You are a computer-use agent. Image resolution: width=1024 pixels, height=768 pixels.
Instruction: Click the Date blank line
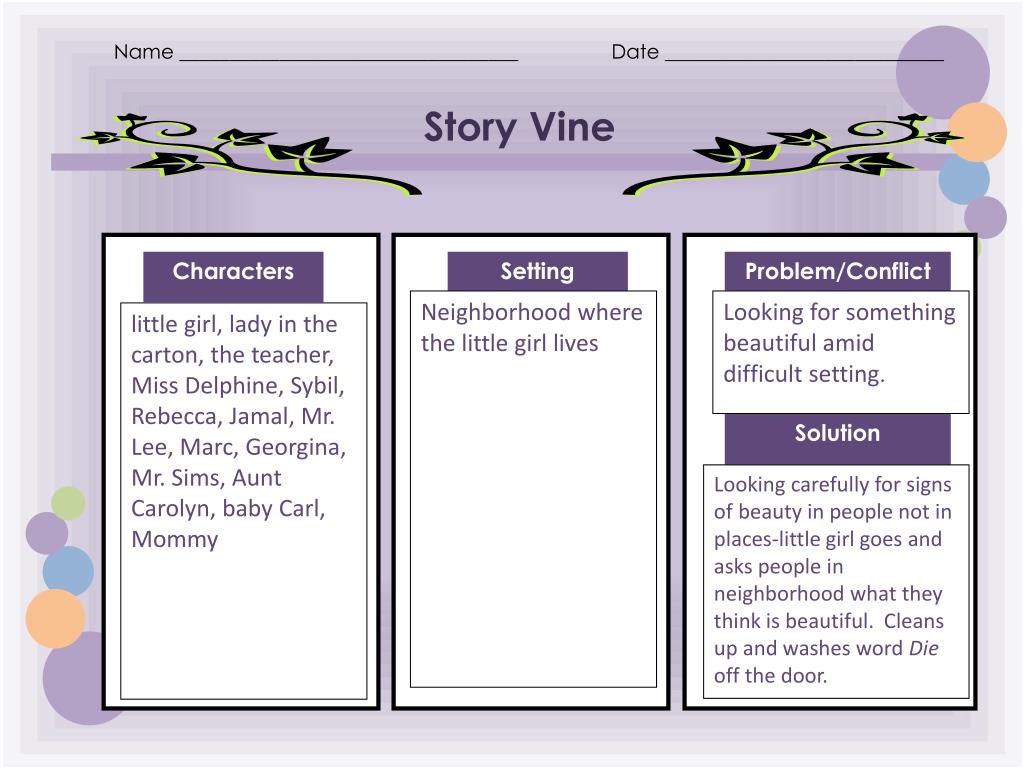805,59
